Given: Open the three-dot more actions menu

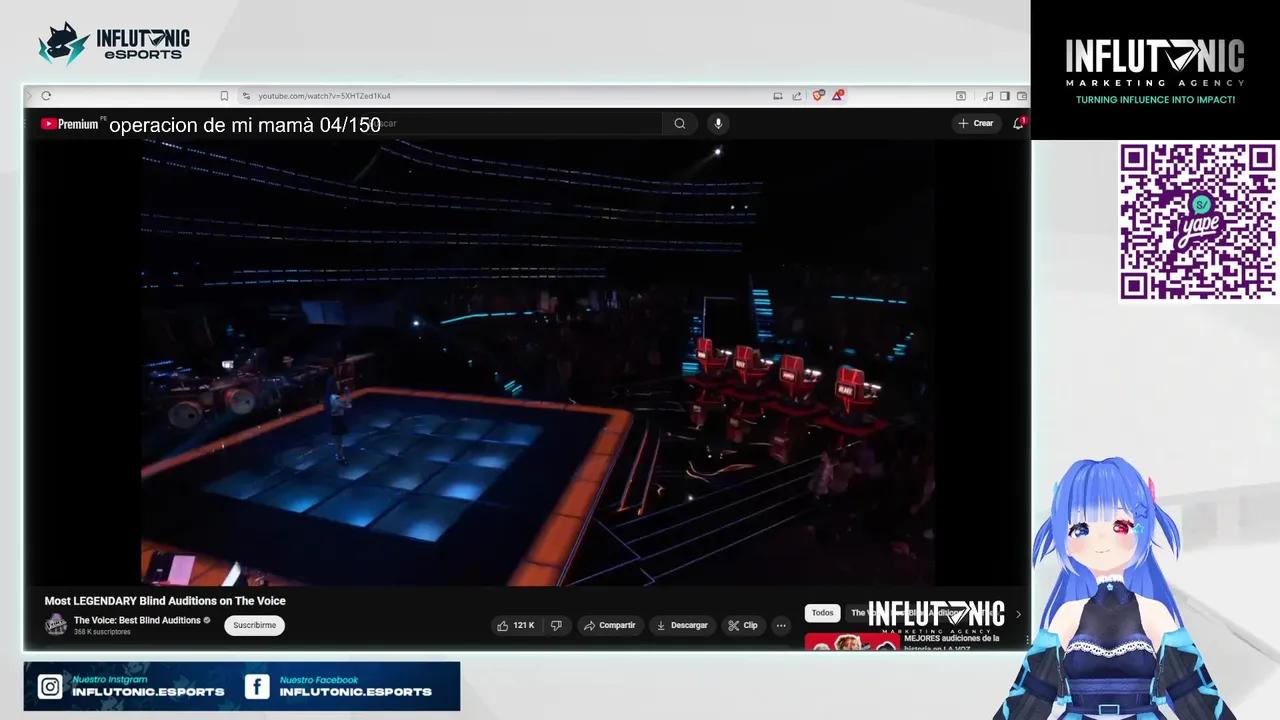Looking at the screenshot, I should pos(781,625).
